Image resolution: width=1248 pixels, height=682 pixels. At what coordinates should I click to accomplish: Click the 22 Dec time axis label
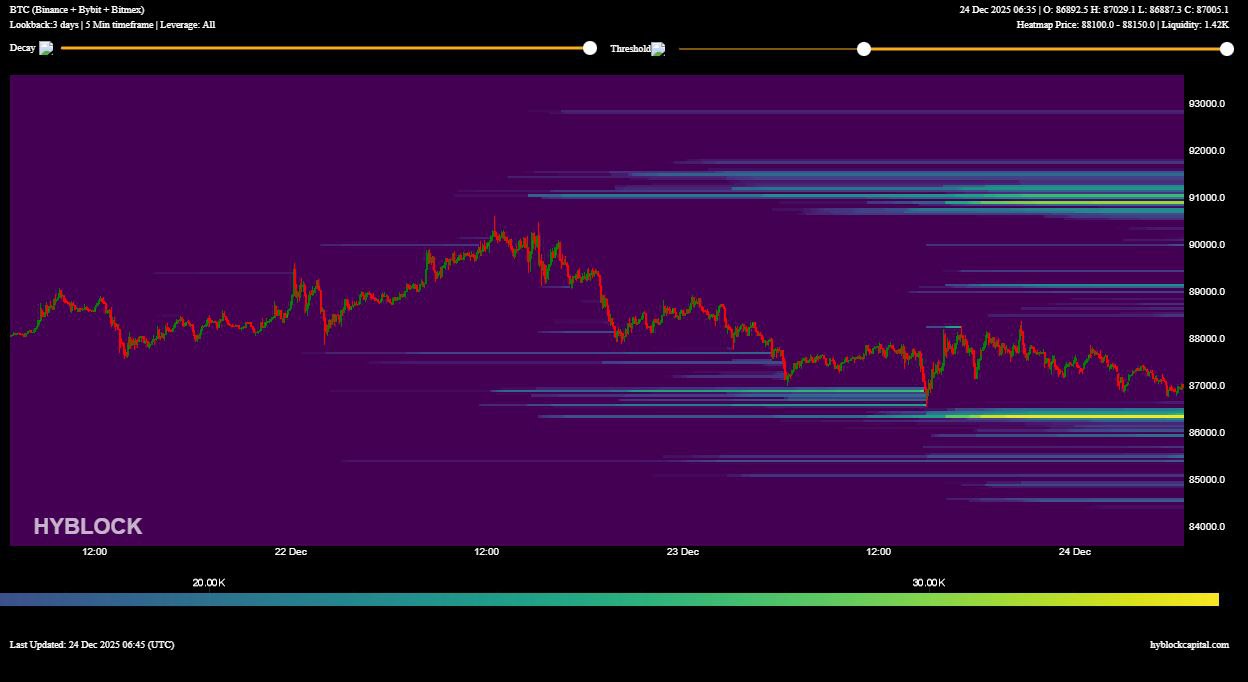[x=291, y=552]
